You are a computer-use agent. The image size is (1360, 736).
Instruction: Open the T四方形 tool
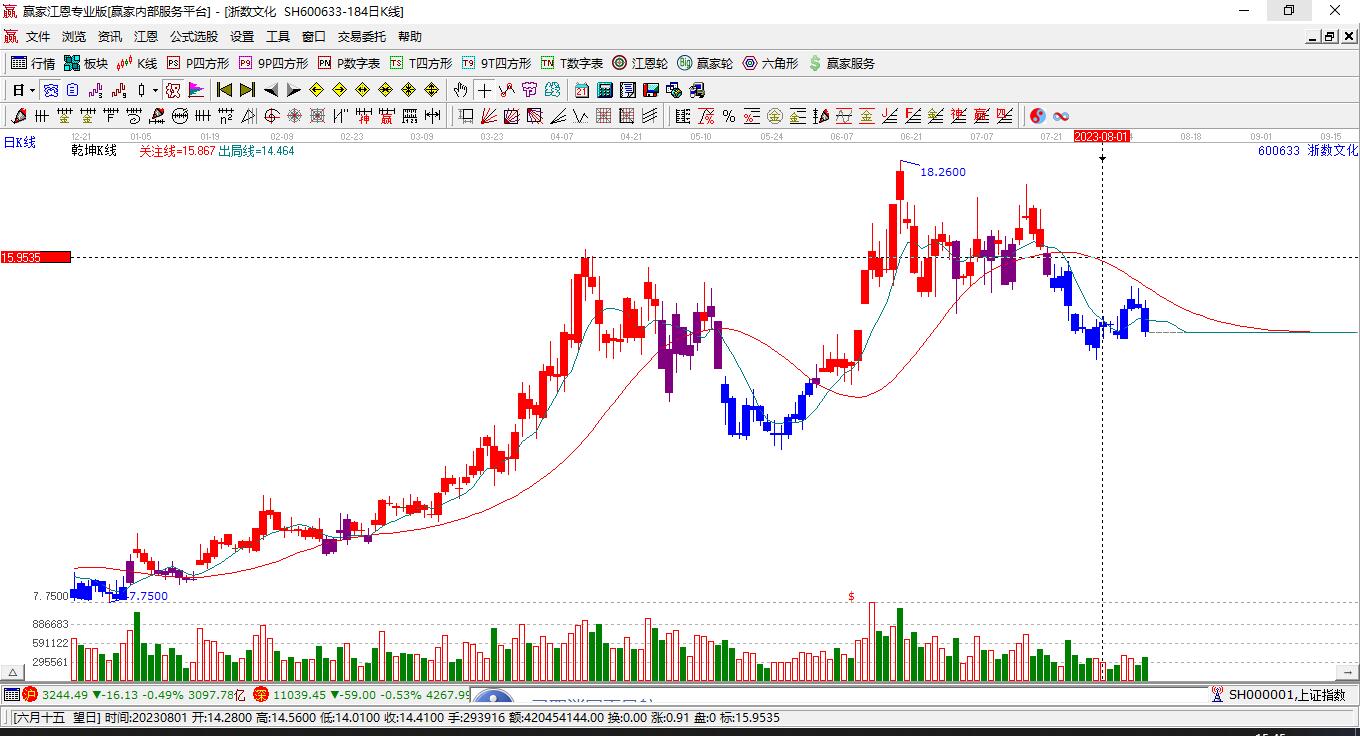(421, 63)
